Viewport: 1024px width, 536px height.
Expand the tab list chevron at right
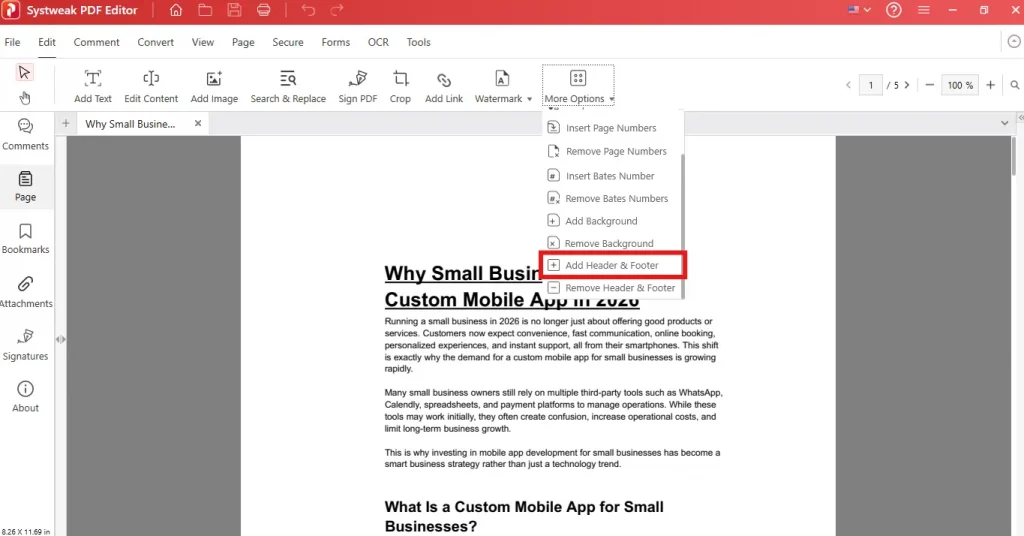1004,123
